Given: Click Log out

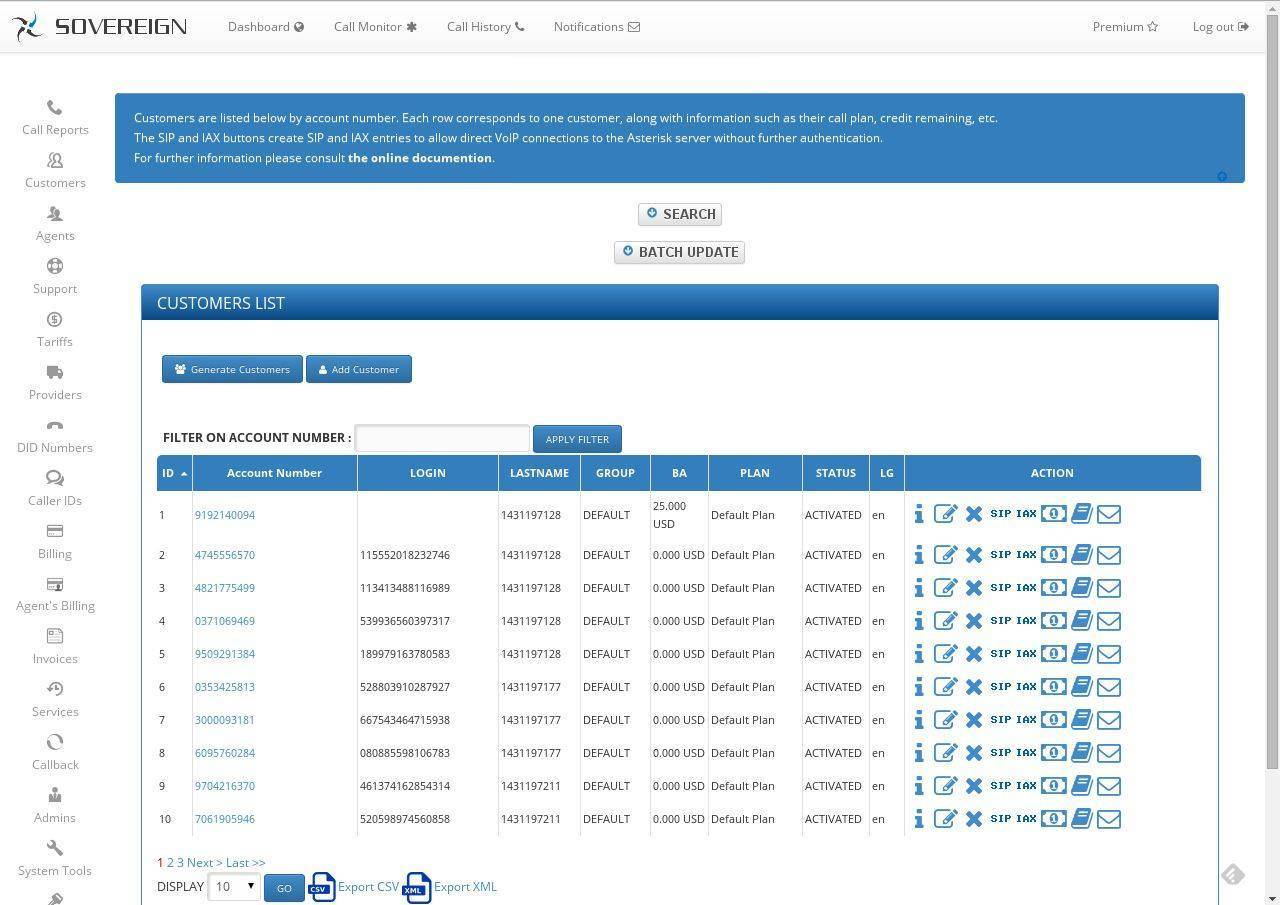Looking at the screenshot, I should coord(1220,27).
